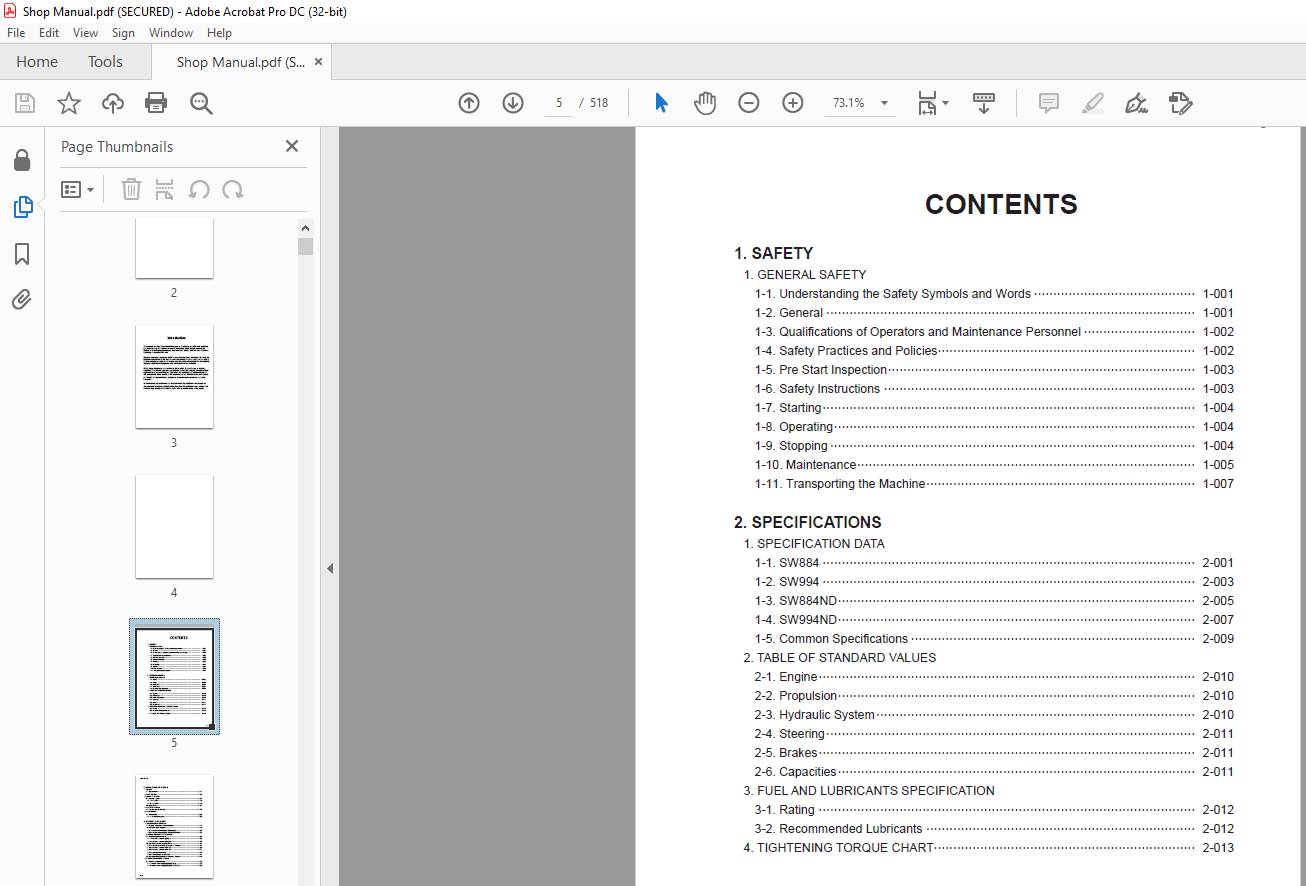The width and height of the screenshot is (1306, 886).
Task: Select the highlighter text tool
Action: tap(1093, 103)
